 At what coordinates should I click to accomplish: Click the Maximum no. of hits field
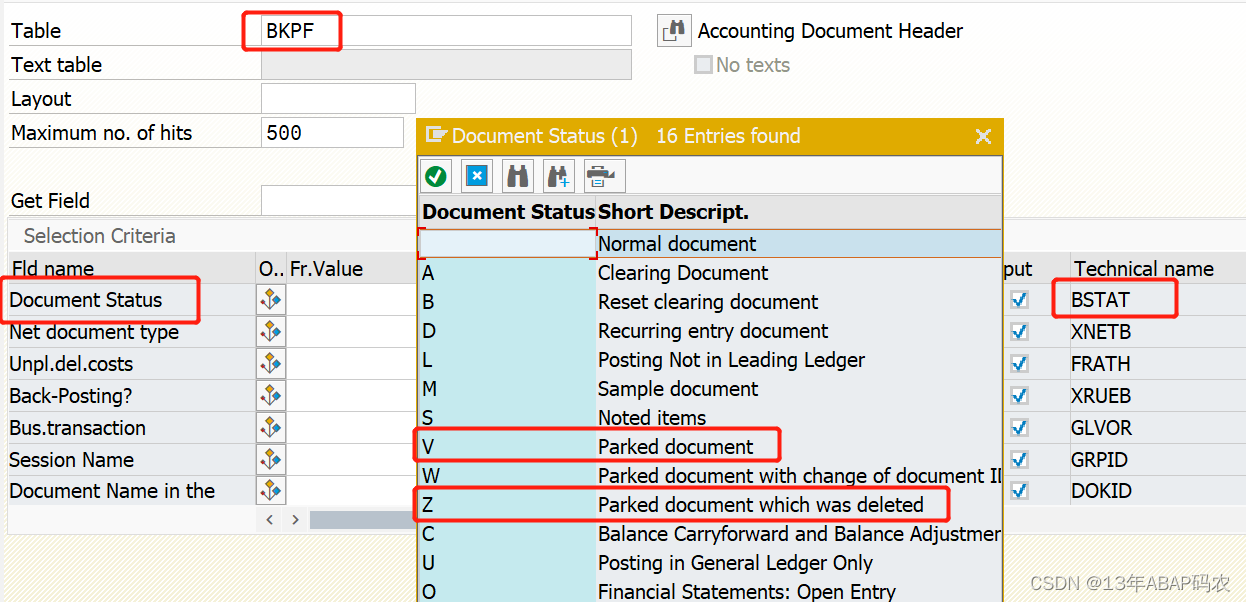coord(335,131)
